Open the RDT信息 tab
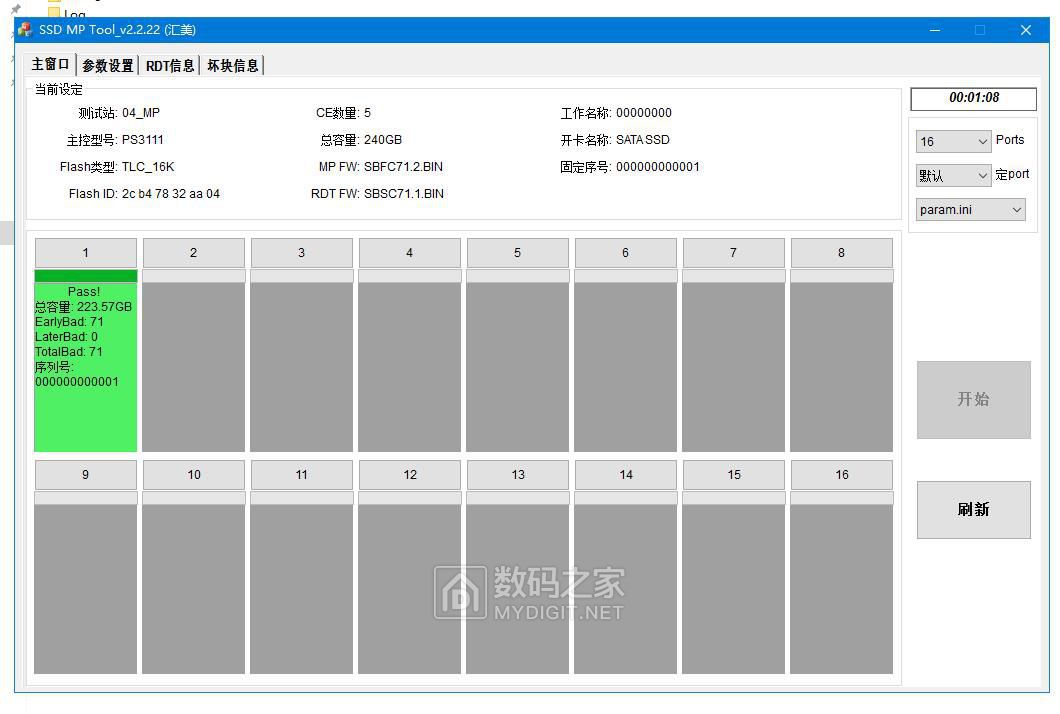 tap(170, 66)
